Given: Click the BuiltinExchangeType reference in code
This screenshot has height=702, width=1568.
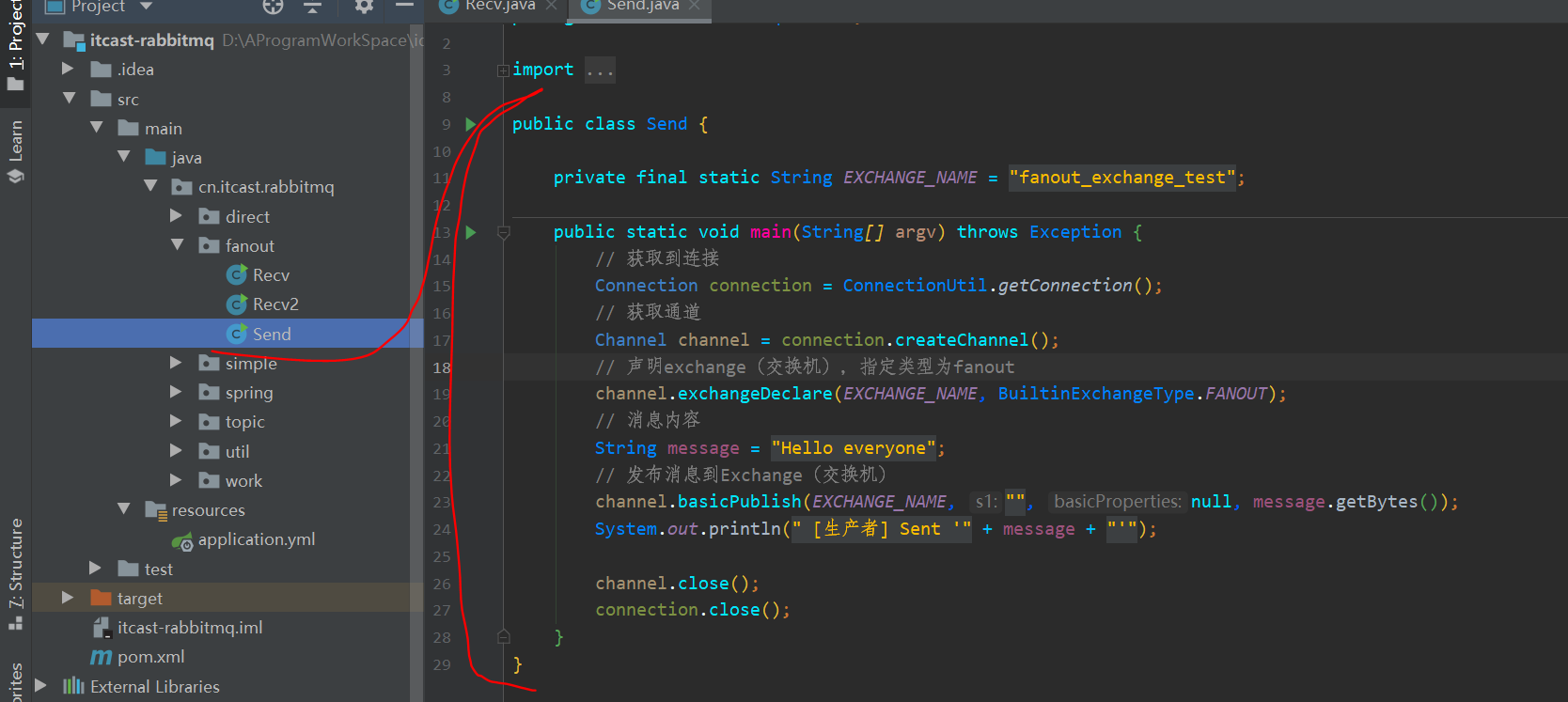Looking at the screenshot, I should 1096,394.
